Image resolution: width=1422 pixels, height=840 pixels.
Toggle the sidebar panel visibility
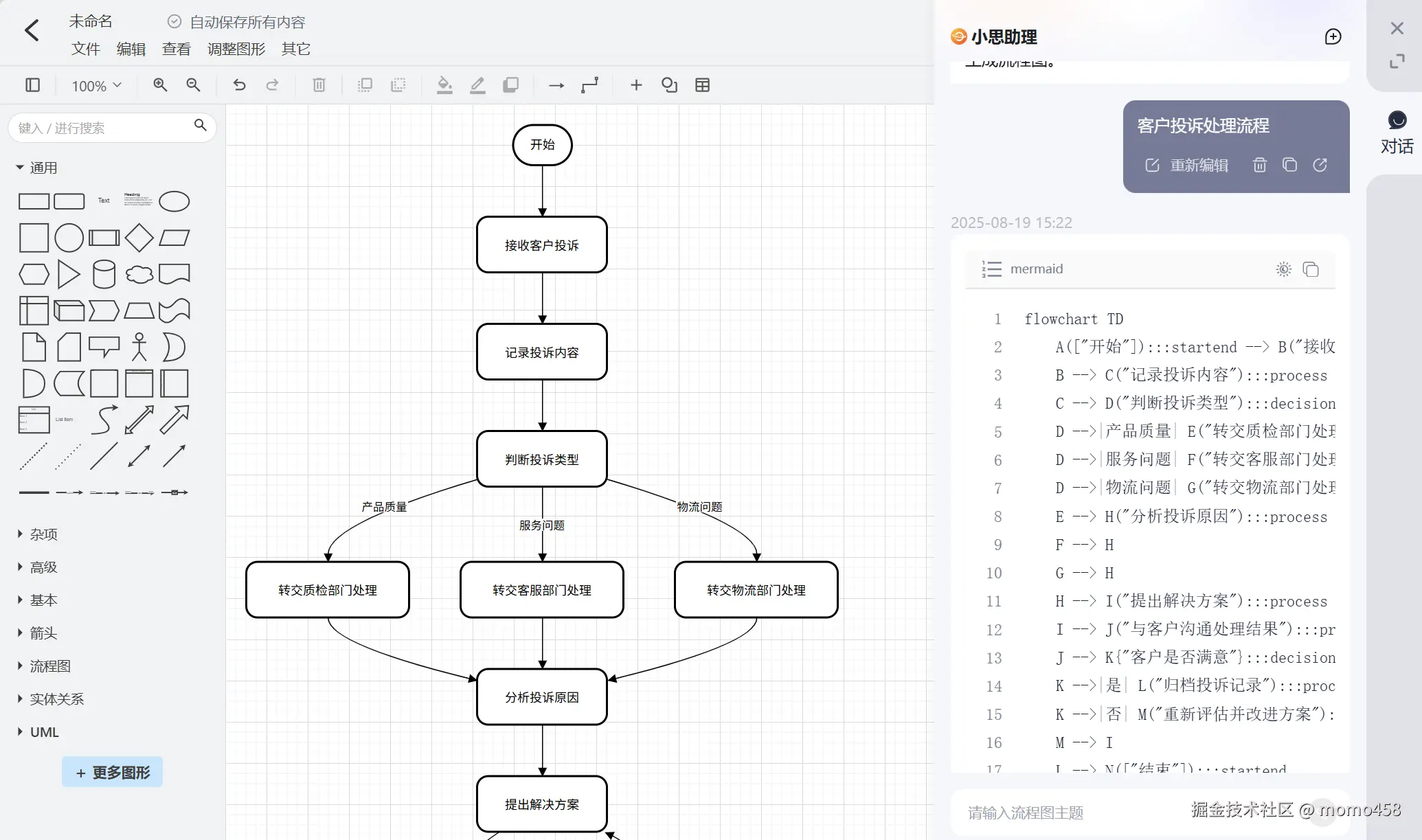tap(32, 85)
